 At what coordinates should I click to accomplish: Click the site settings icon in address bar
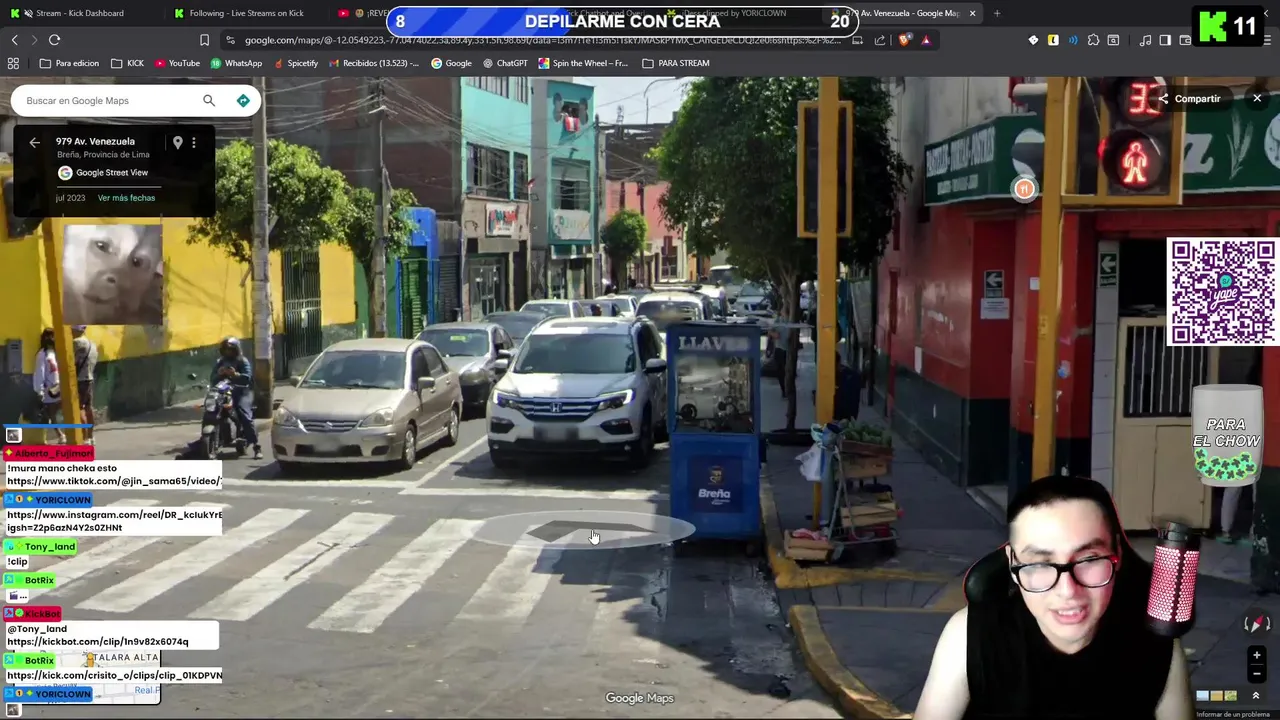click(231, 40)
